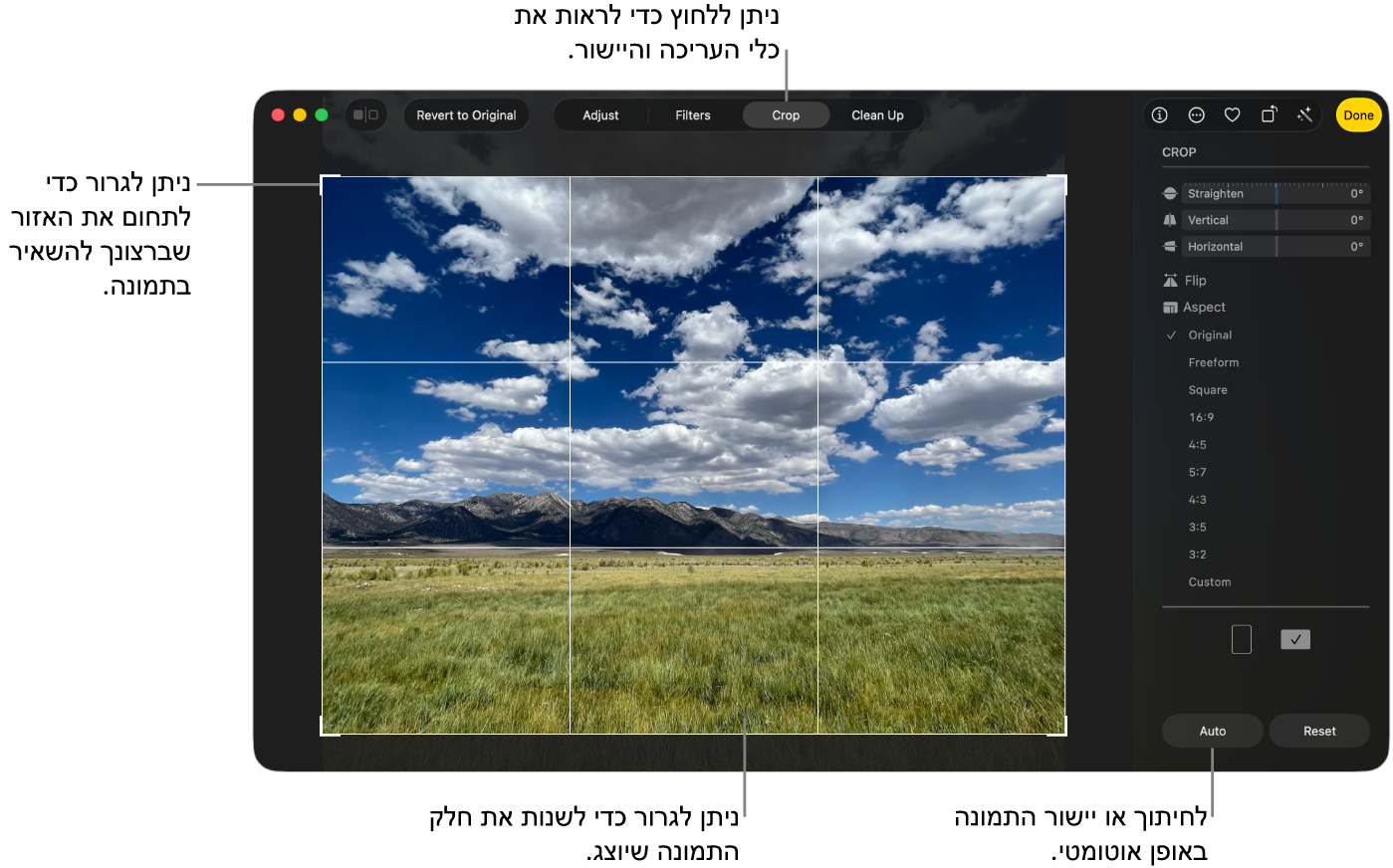This screenshot has height=868, width=1393.
Task: Toggle the before/after comparison view icon
Action: (366, 115)
